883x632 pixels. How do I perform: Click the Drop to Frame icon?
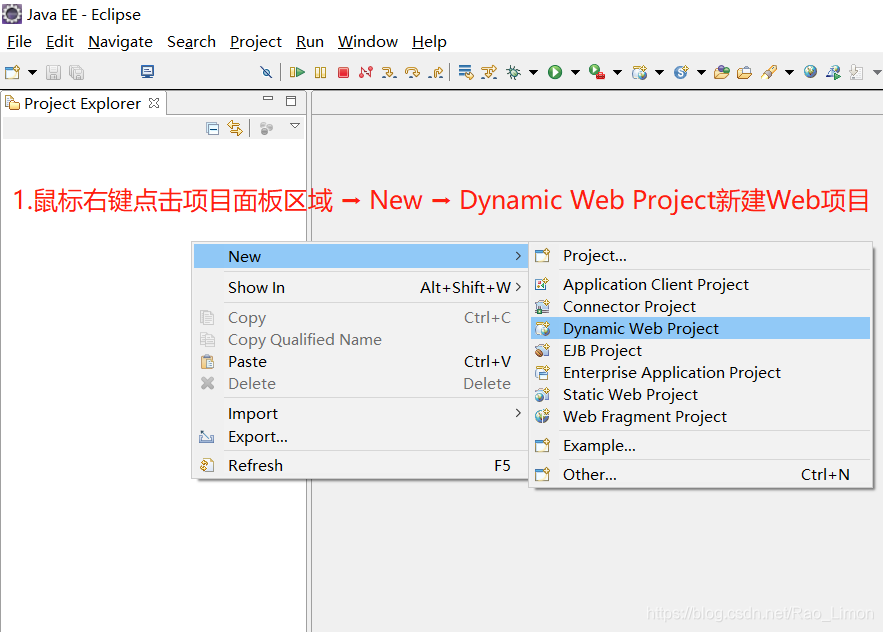(466, 72)
